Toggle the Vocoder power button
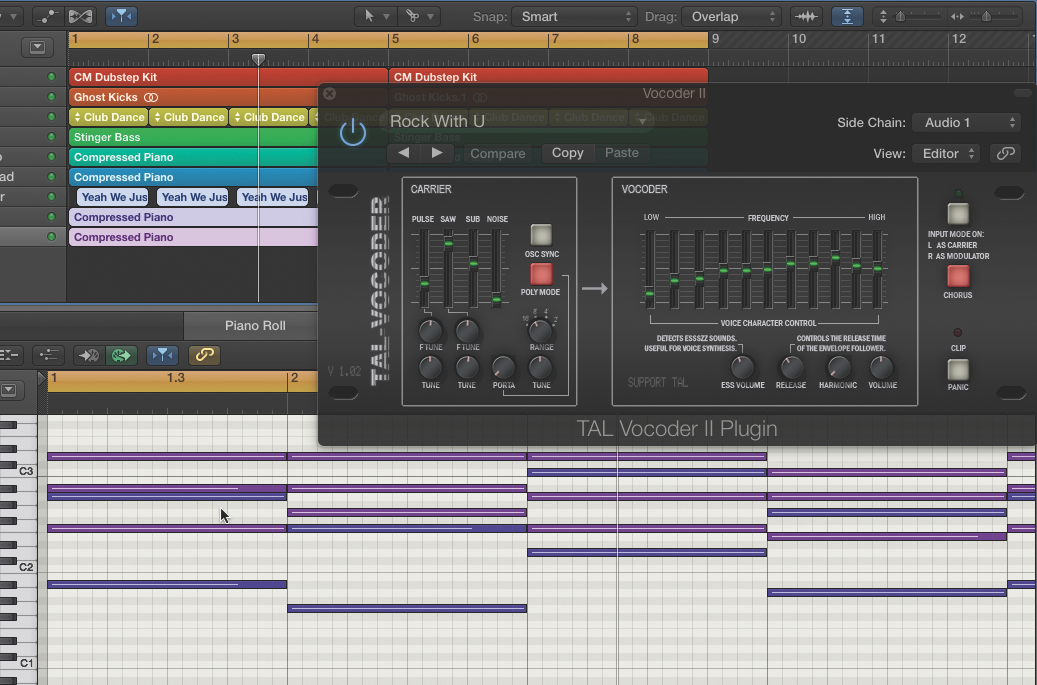The height and width of the screenshot is (685, 1037). click(351, 129)
